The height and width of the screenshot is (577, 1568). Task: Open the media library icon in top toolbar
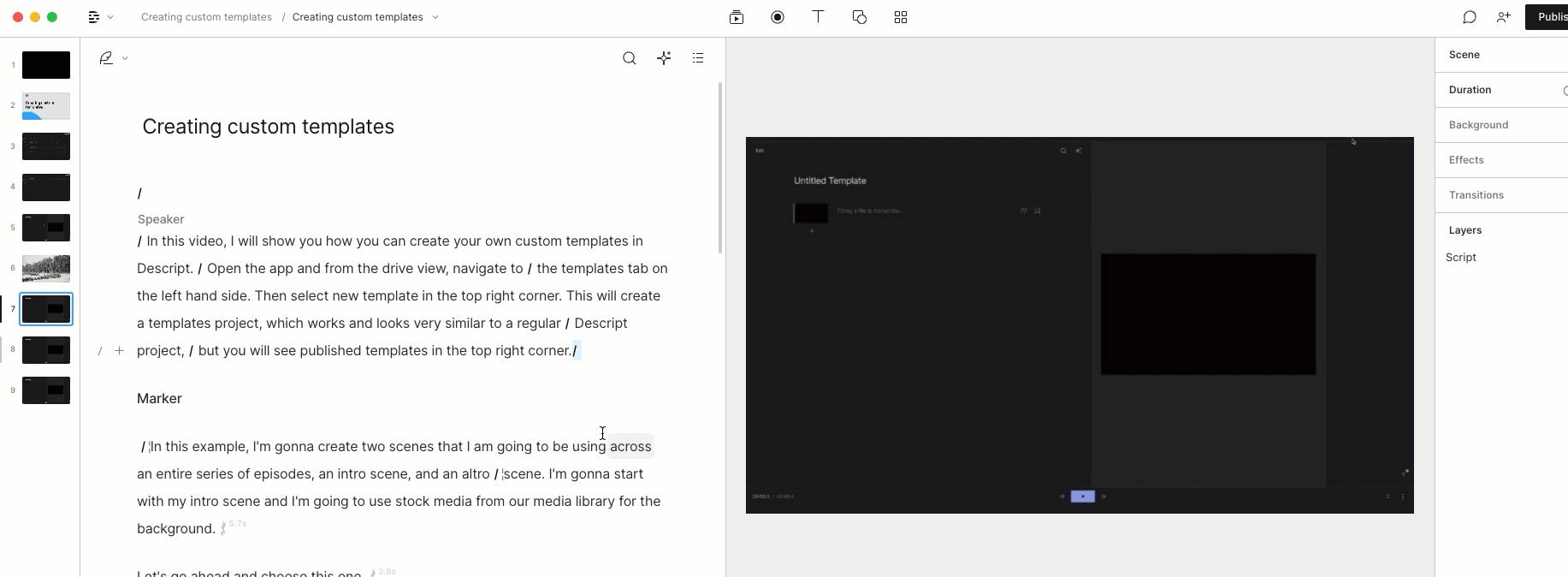(737, 17)
